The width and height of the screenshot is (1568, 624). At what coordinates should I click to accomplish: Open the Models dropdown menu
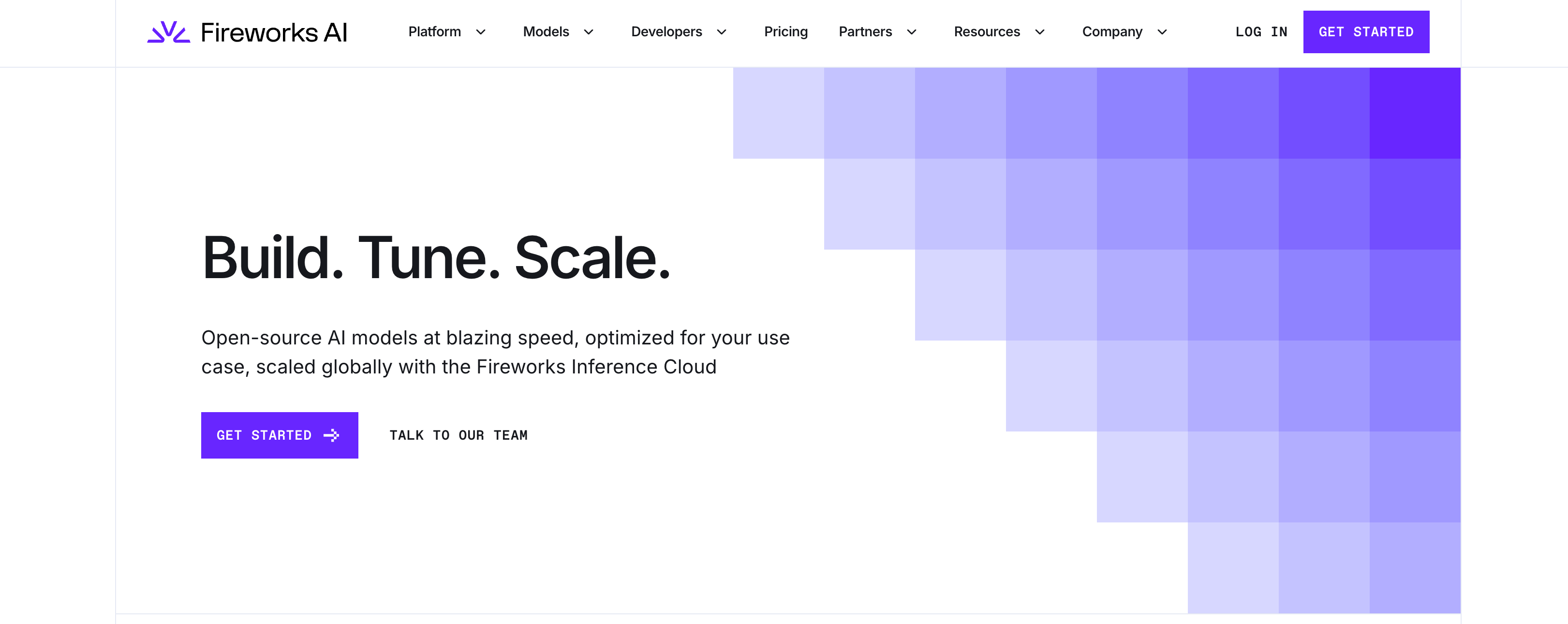tap(588, 32)
